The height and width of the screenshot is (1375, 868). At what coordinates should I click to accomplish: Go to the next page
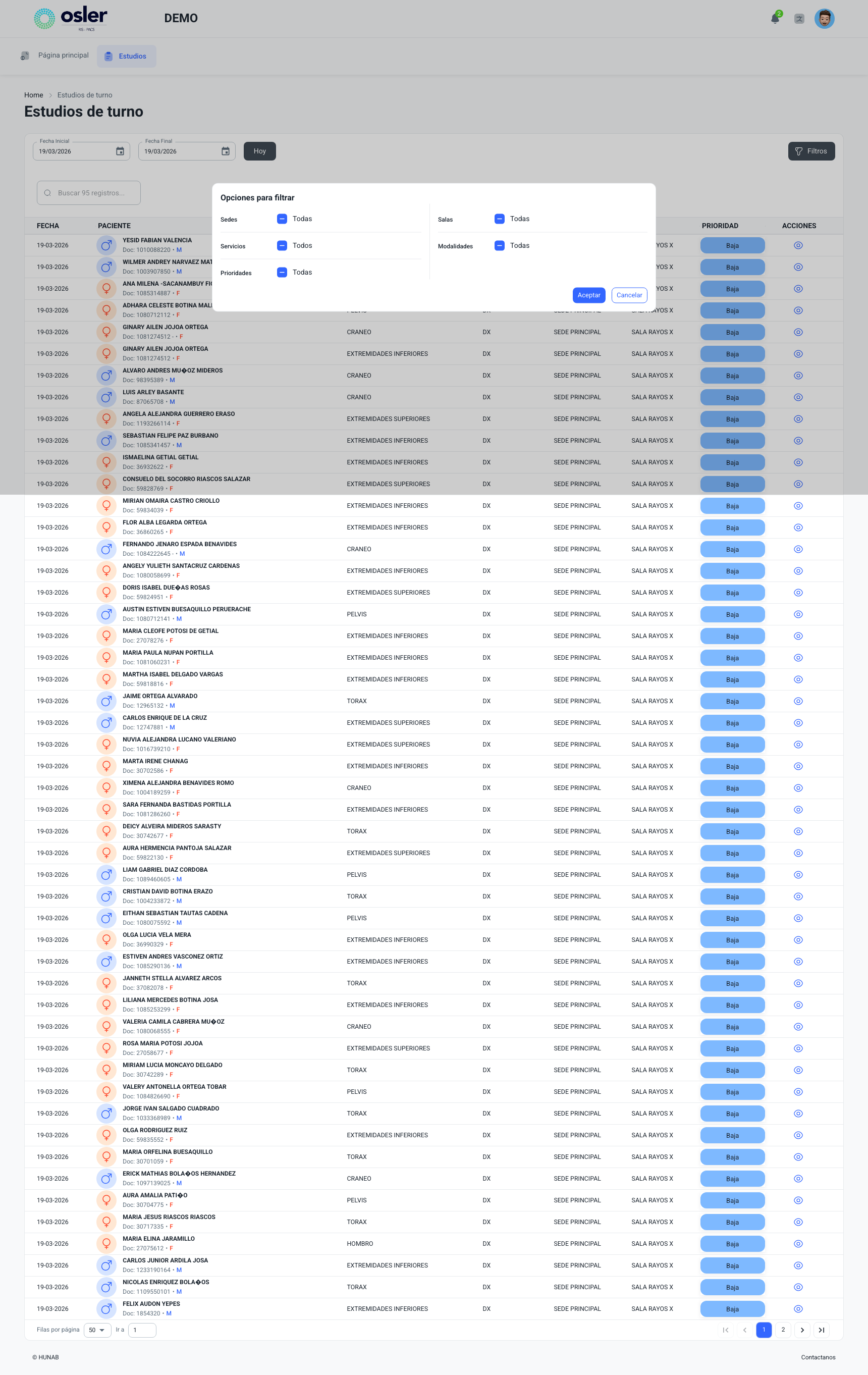802,1330
